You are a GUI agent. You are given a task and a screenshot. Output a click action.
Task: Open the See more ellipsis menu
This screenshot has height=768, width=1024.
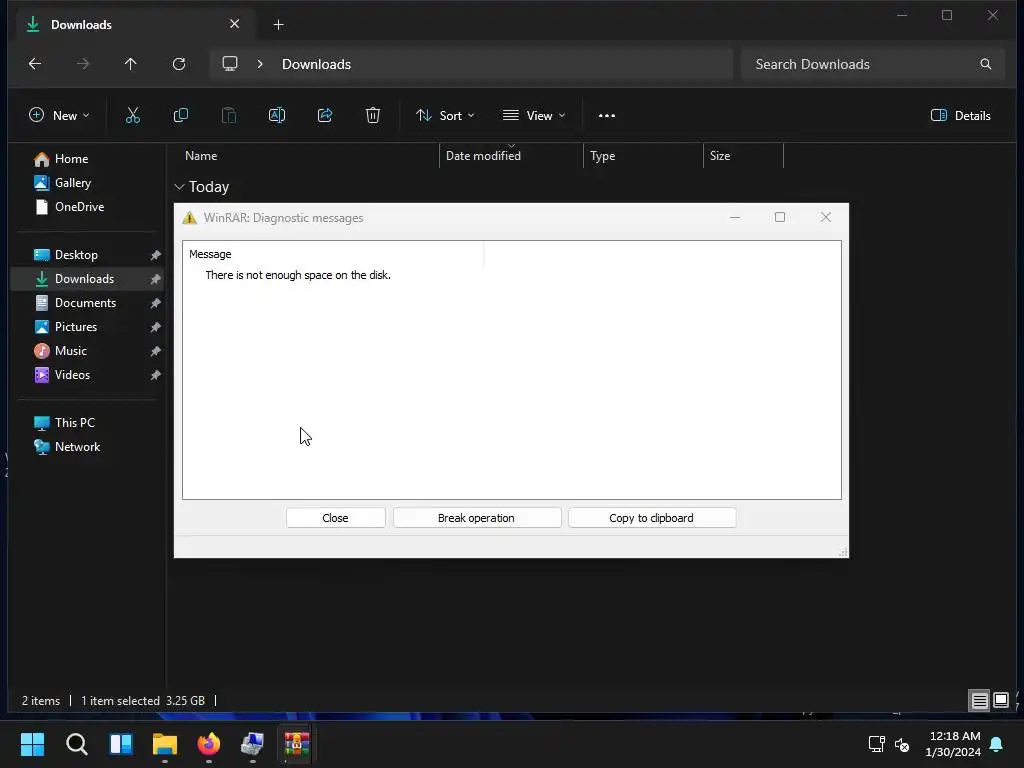[x=607, y=116]
